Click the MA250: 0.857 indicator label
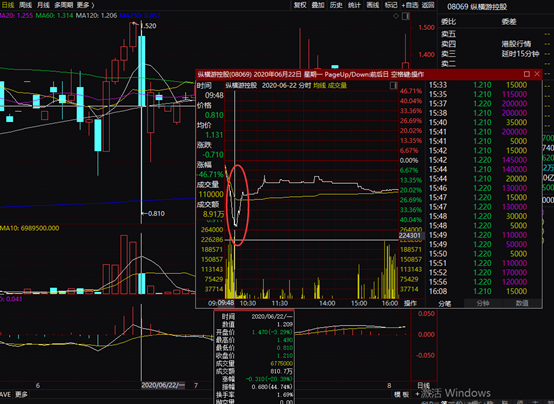This screenshot has height=404, width=554. coord(140,16)
